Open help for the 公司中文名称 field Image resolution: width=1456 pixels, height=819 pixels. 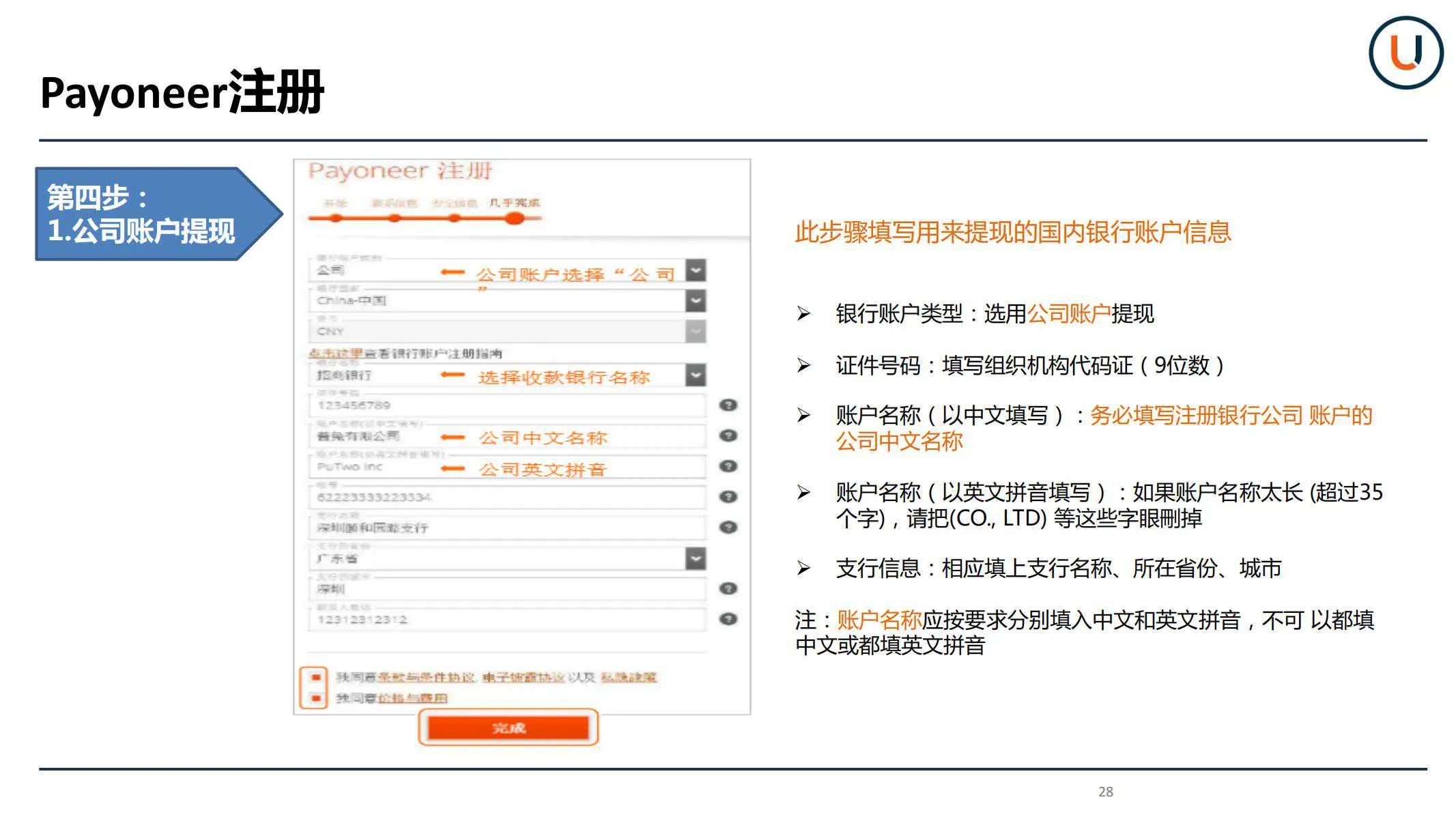coord(728,437)
